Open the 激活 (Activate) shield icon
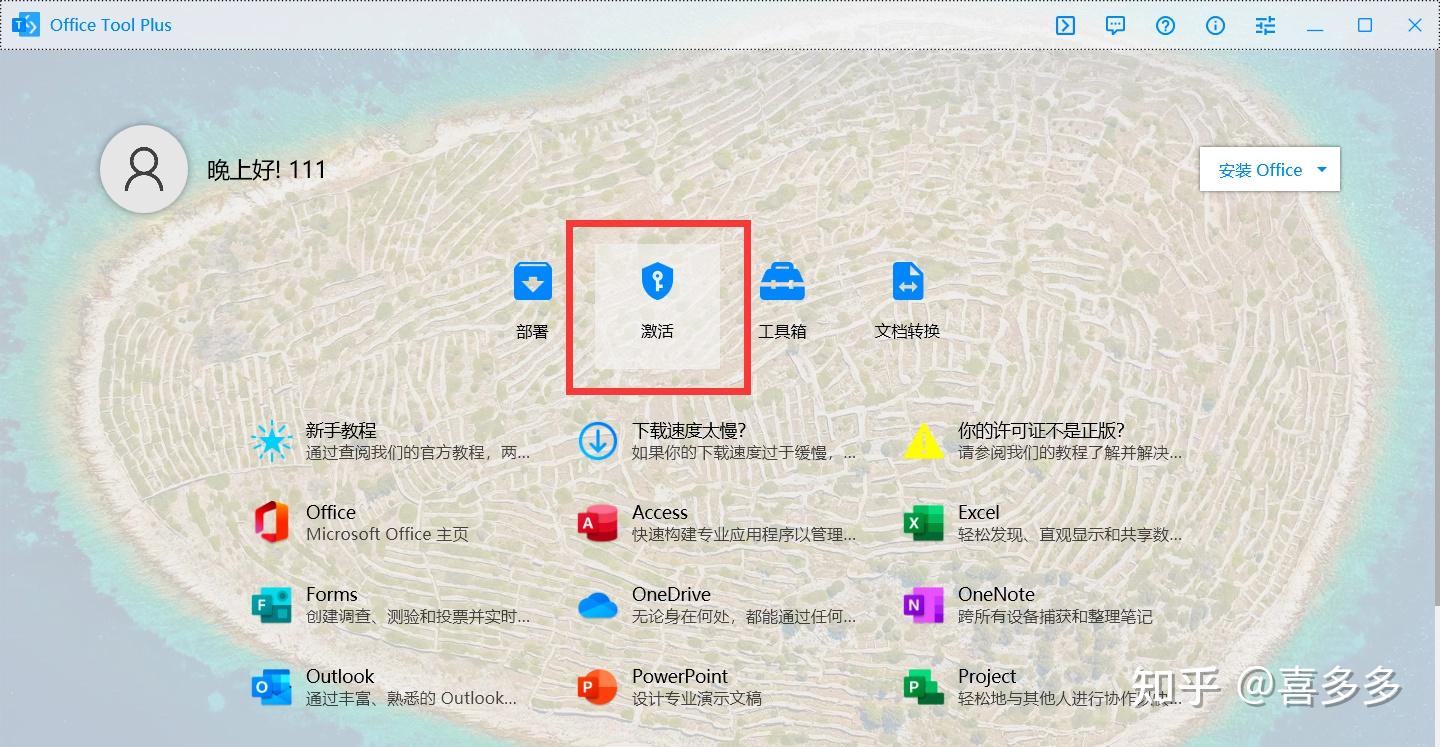1440x747 pixels. tap(657, 281)
